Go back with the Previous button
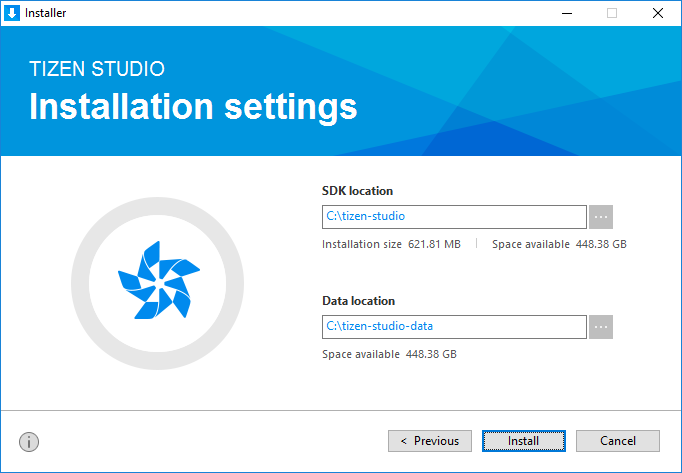682x473 pixels. point(429,441)
